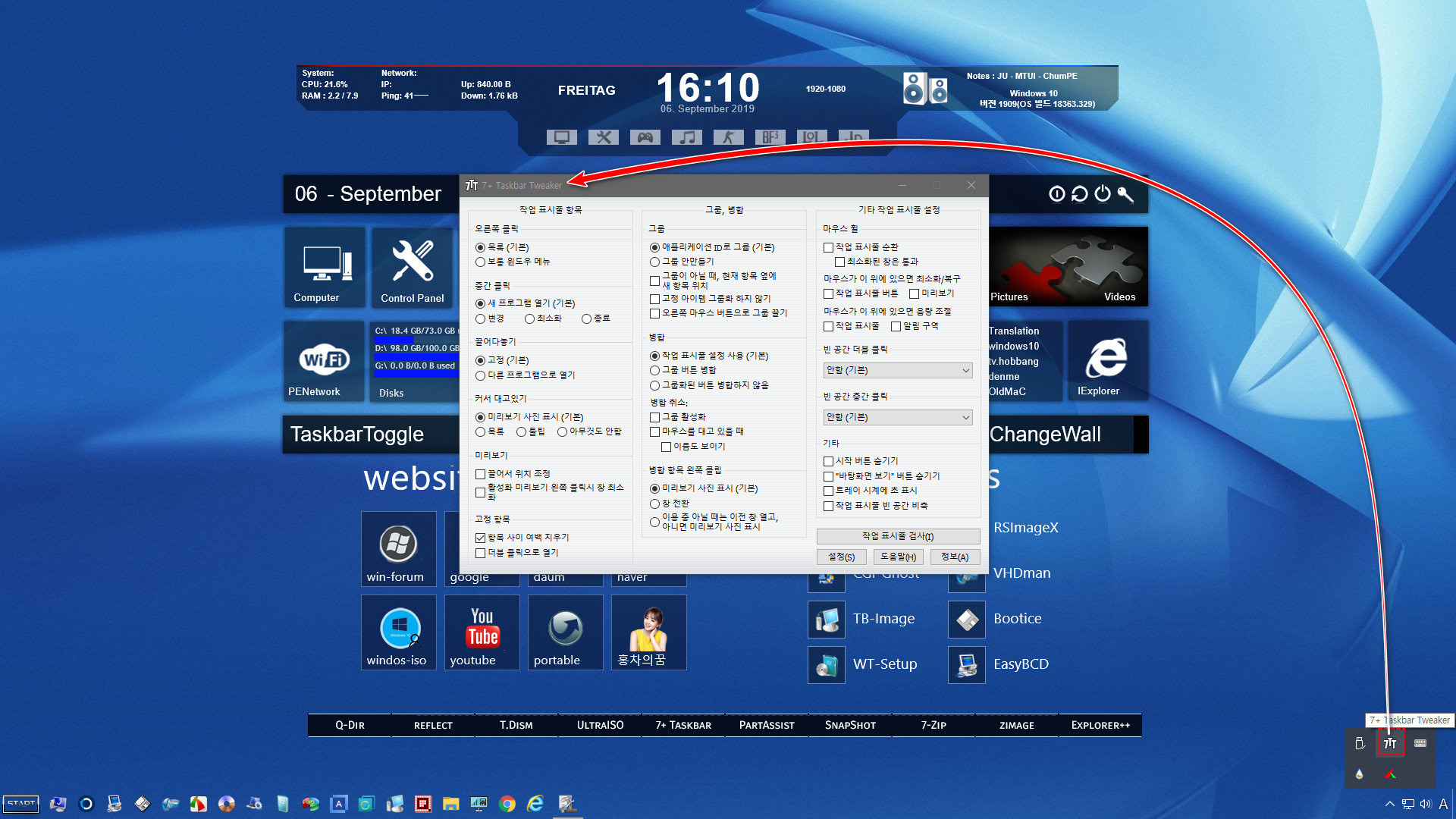Screen dimensions: 1456x819
Task: Launch Q-DIR from the bottom launcher bar
Action: pyautogui.click(x=350, y=726)
